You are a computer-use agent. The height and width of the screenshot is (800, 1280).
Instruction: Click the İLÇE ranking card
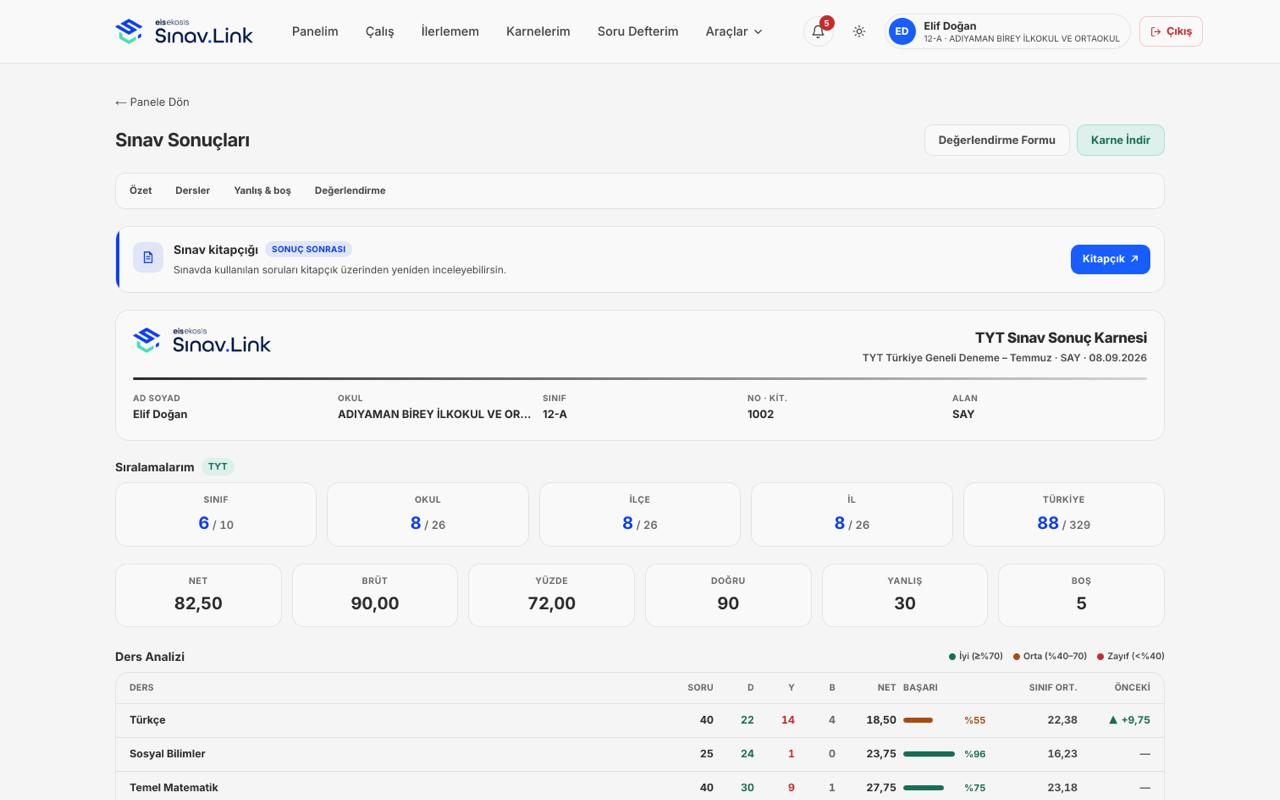640,515
